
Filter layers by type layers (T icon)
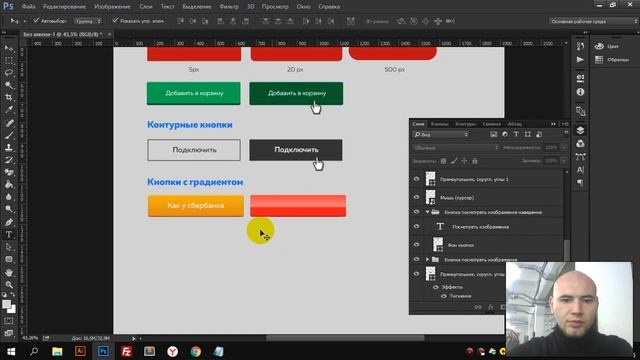click(x=516, y=134)
